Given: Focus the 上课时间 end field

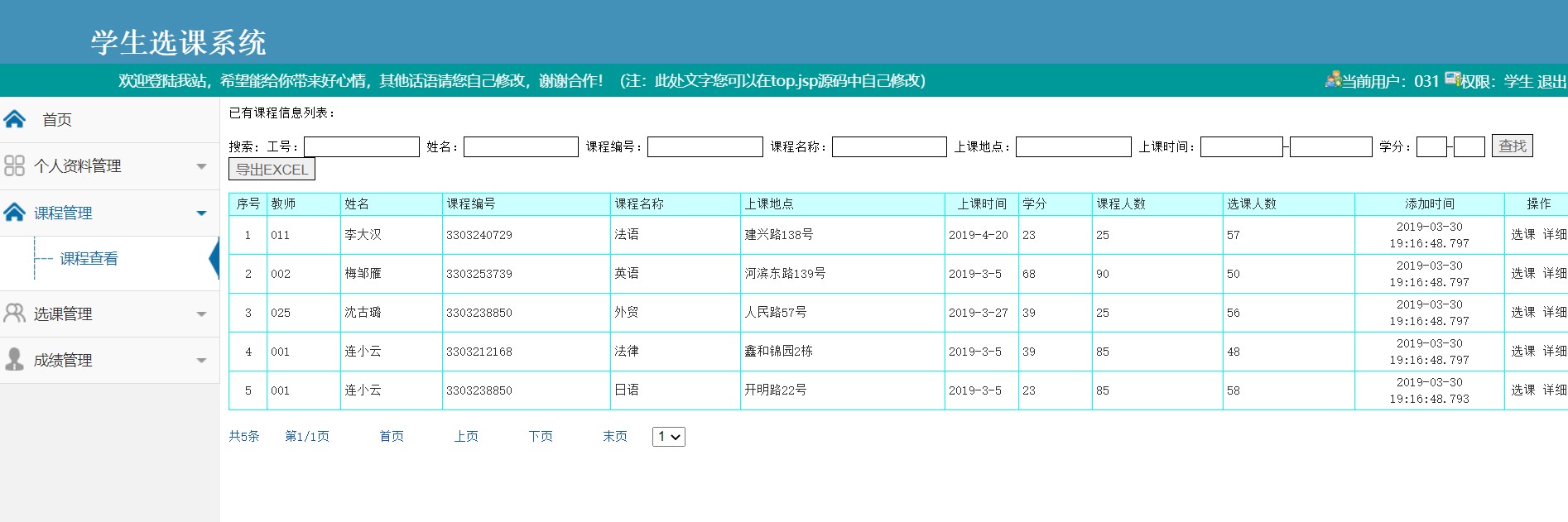Looking at the screenshot, I should click(x=1331, y=146).
